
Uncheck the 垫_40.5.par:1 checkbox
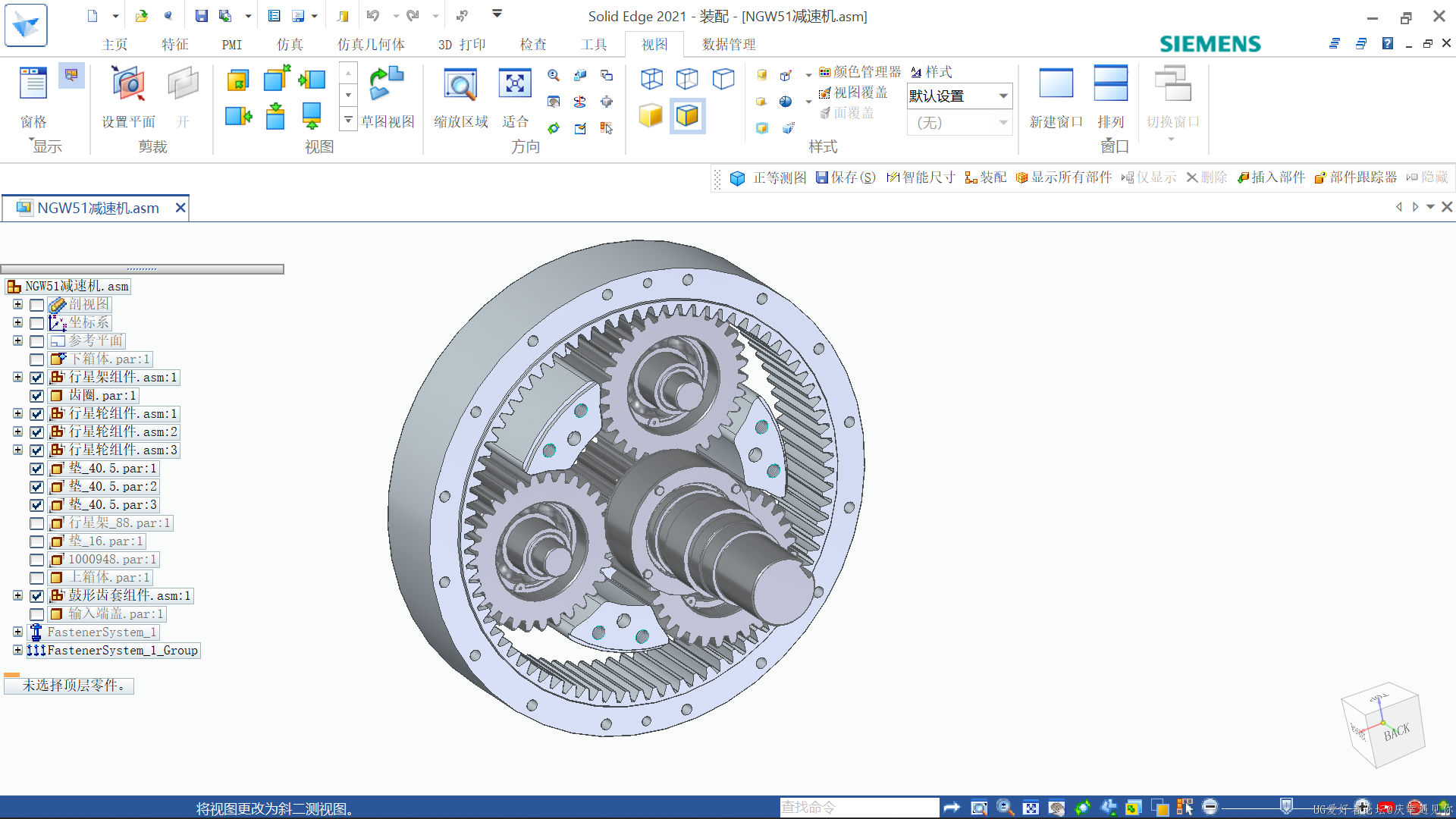point(36,469)
